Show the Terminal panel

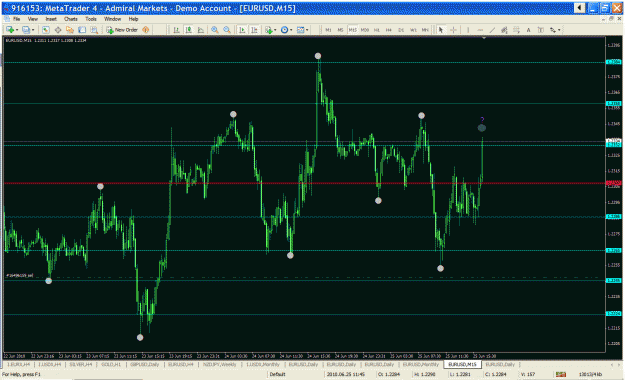[x=82, y=30]
